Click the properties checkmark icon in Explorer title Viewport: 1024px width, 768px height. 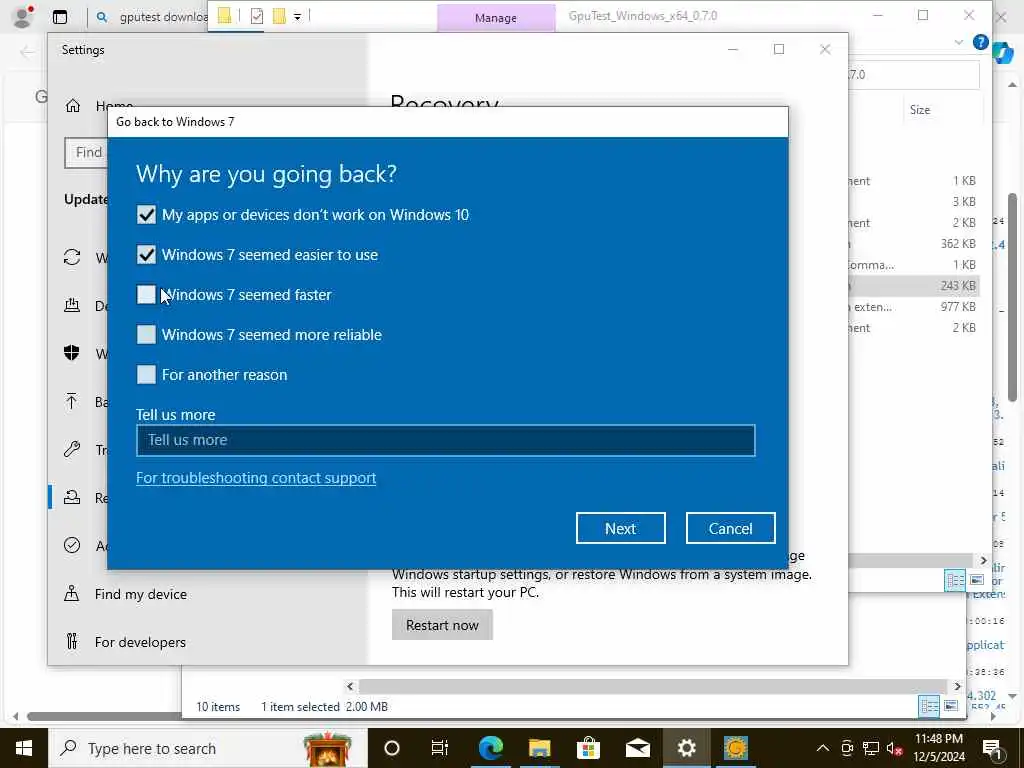(x=257, y=16)
